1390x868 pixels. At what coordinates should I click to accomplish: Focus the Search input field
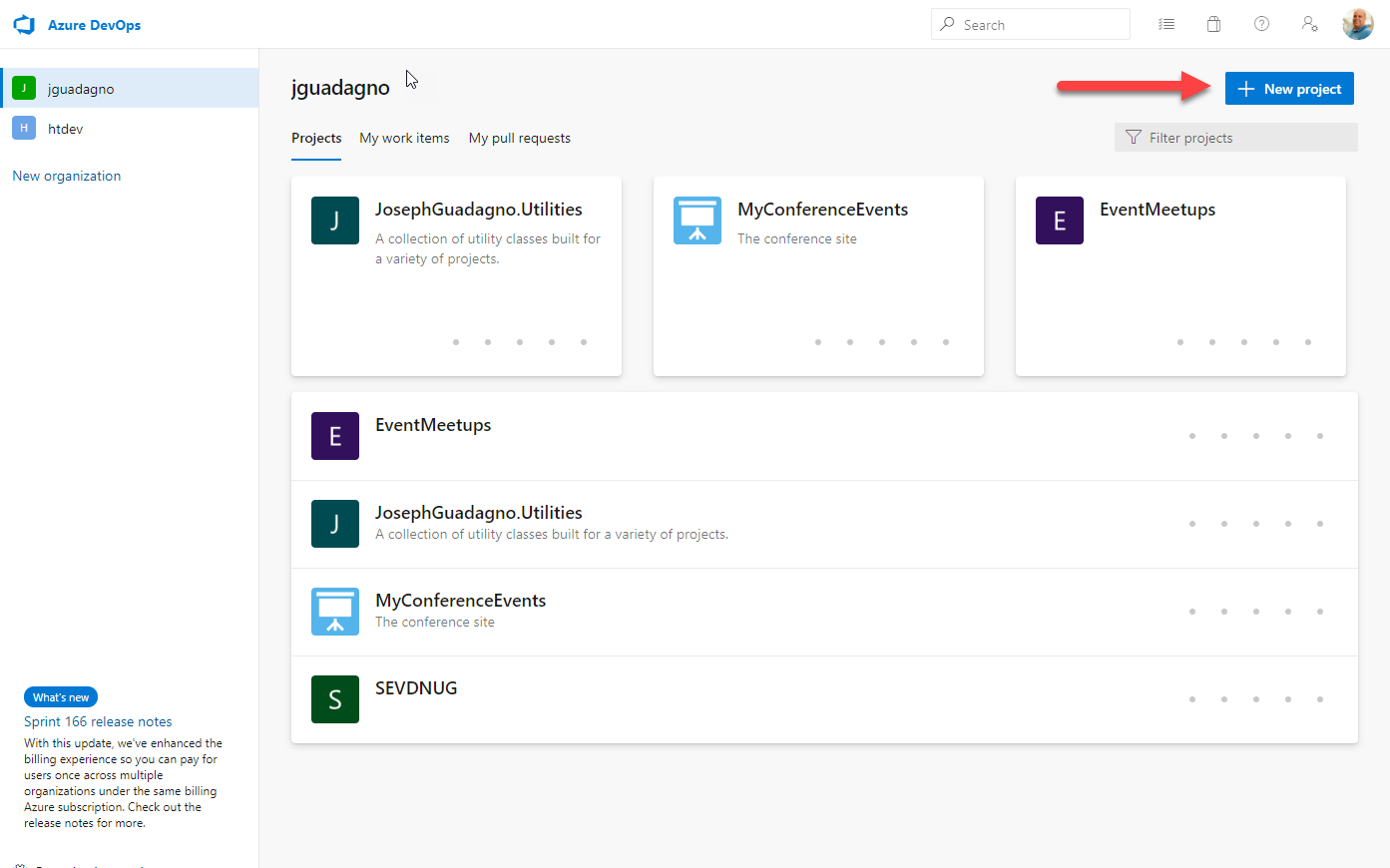coord(1031,24)
